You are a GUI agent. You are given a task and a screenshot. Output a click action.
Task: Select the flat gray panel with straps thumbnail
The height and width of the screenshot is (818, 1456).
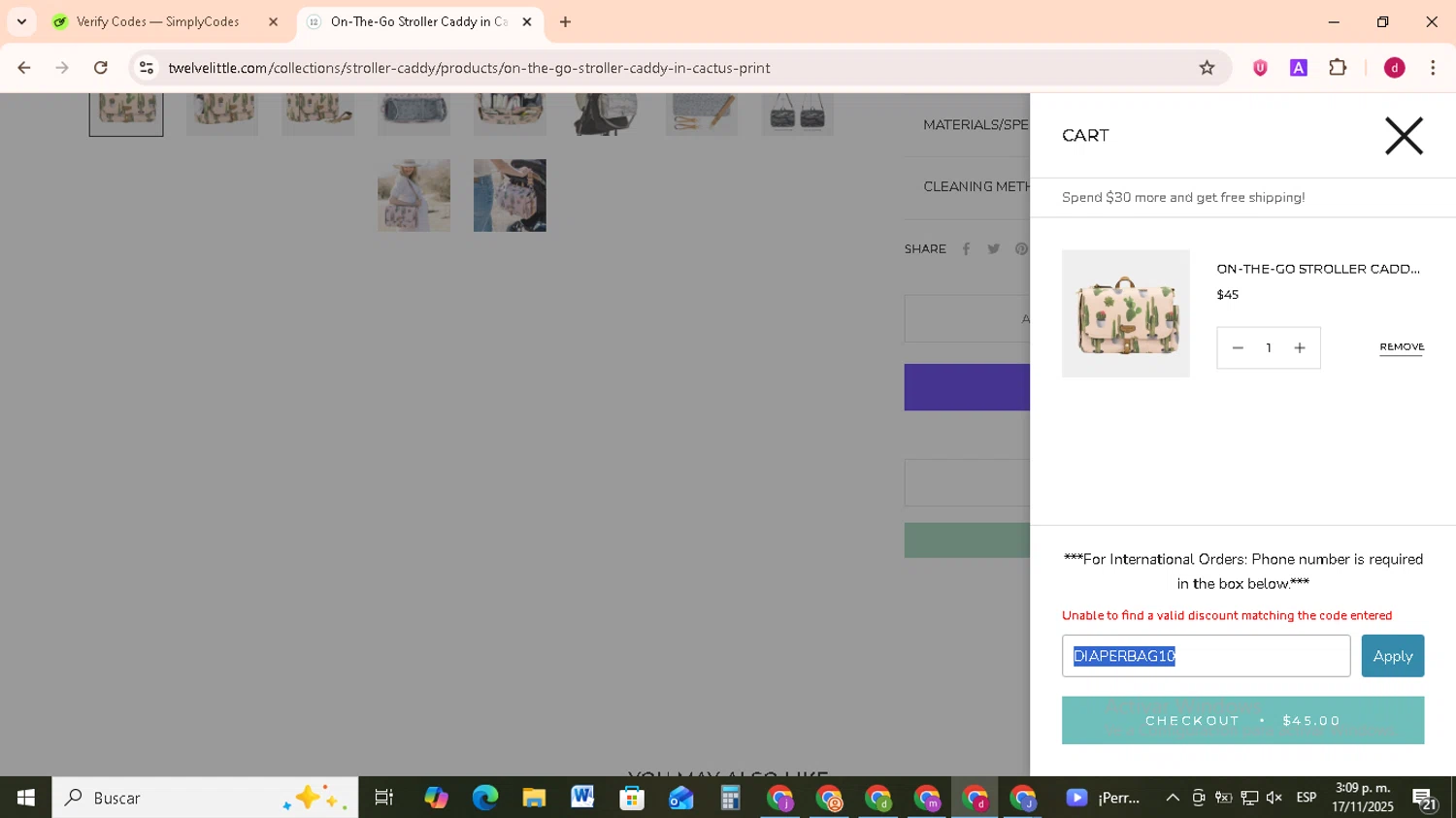[702, 115]
